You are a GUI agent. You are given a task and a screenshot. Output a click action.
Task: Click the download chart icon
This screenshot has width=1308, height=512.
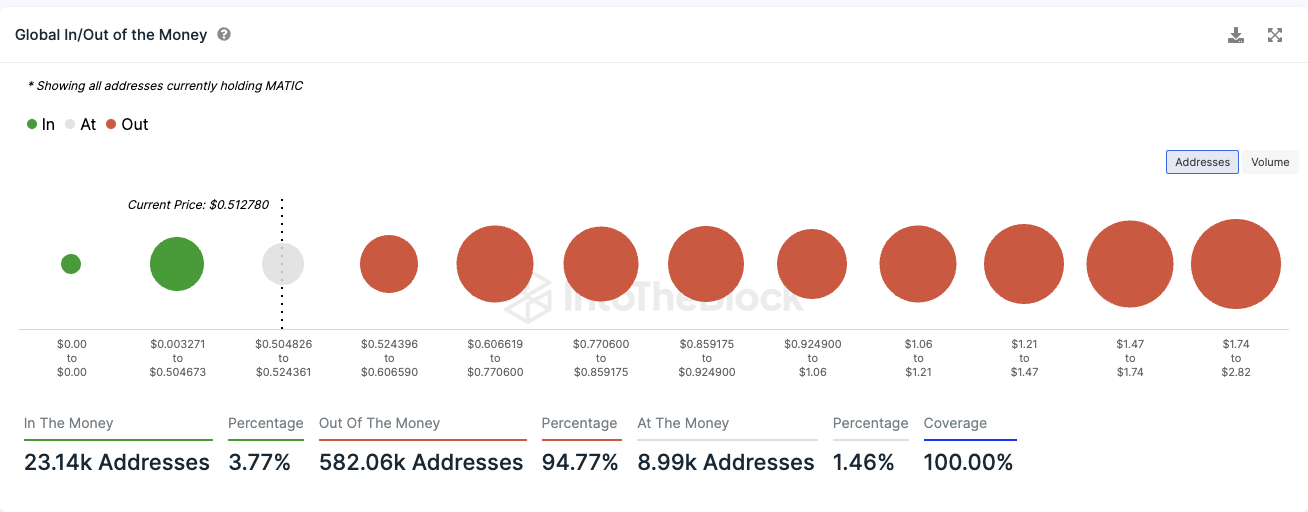tap(1236, 35)
